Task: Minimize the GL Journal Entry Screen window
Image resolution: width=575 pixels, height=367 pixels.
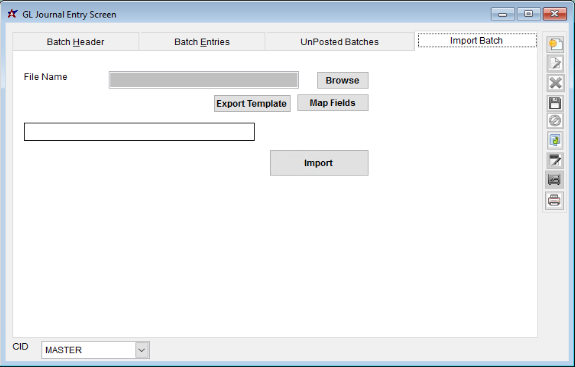Action: tap(503, 14)
